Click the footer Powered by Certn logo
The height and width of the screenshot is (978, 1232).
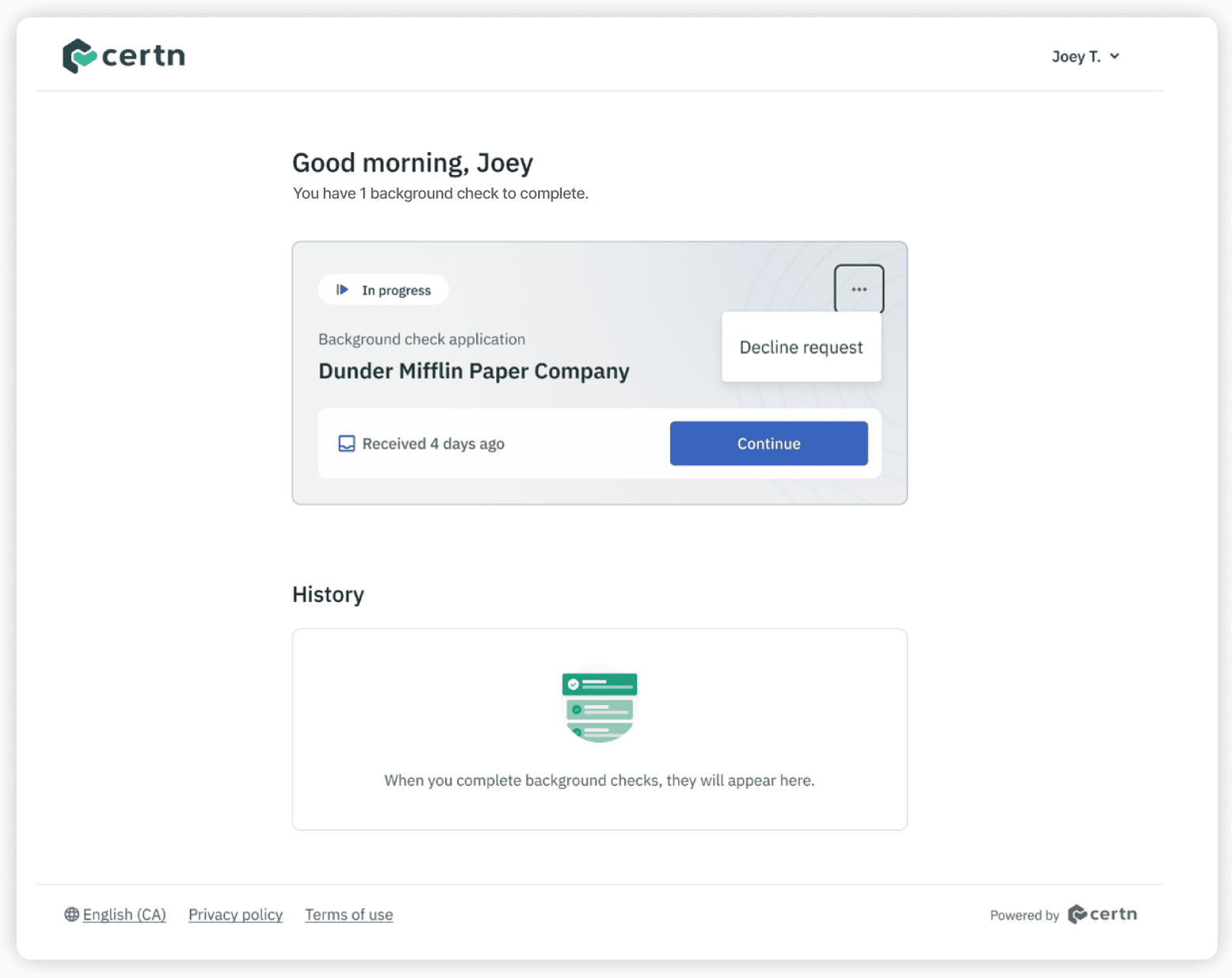tap(1101, 915)
